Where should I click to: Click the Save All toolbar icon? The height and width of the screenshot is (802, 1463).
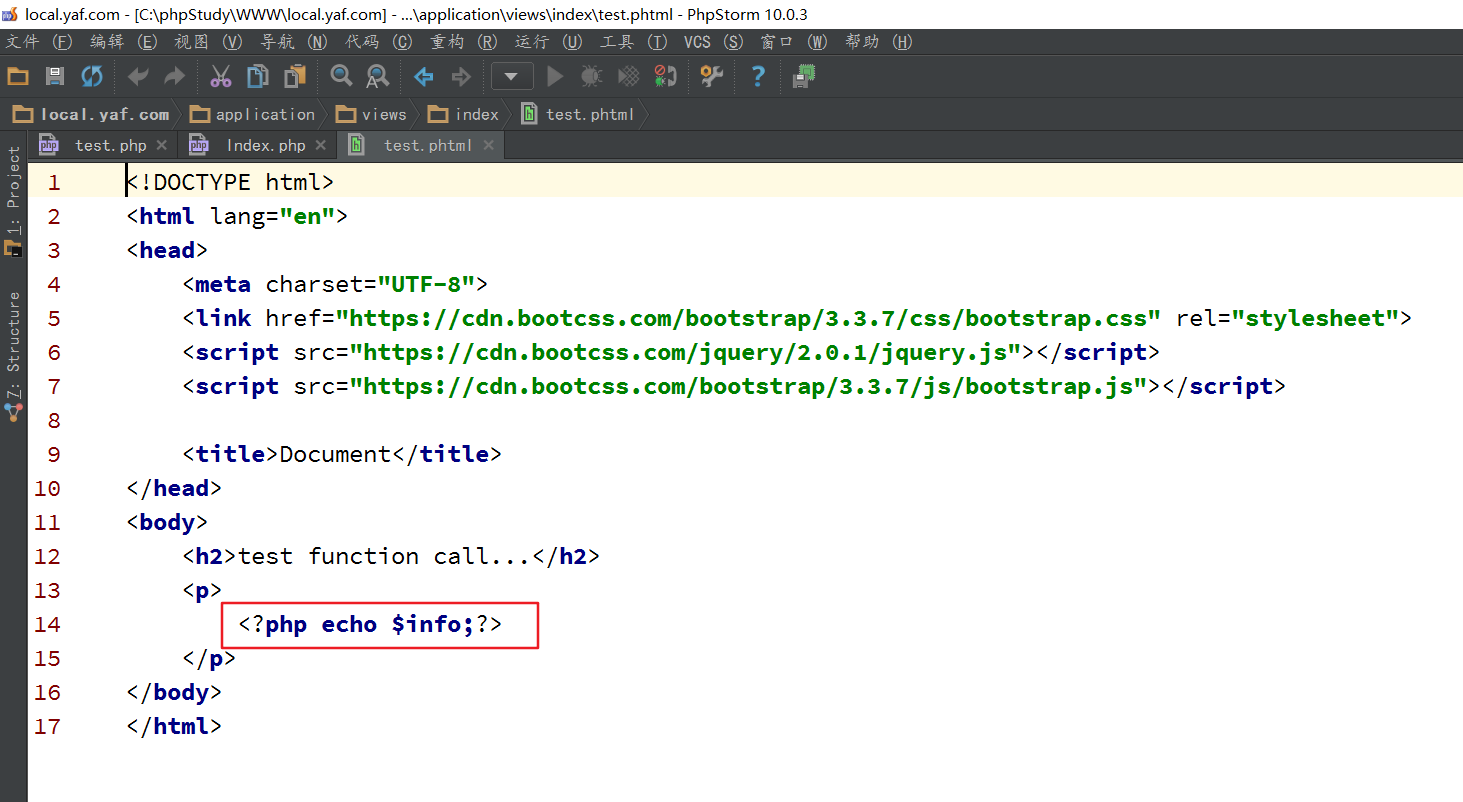55,76
